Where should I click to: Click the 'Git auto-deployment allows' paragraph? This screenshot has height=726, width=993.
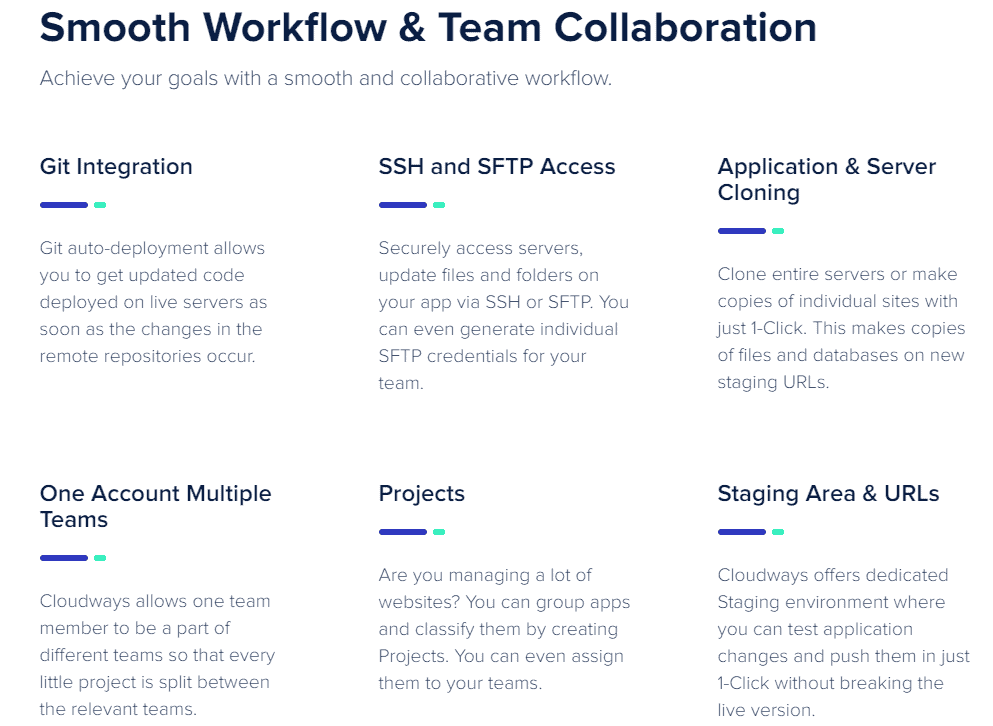[153, 302]
